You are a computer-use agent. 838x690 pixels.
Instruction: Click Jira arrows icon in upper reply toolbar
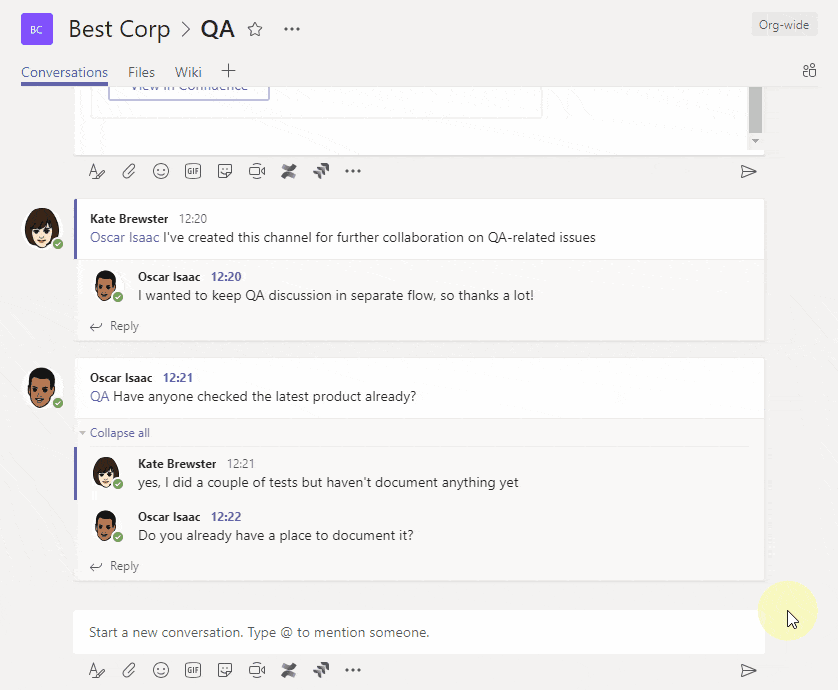[x=321, y=171]
